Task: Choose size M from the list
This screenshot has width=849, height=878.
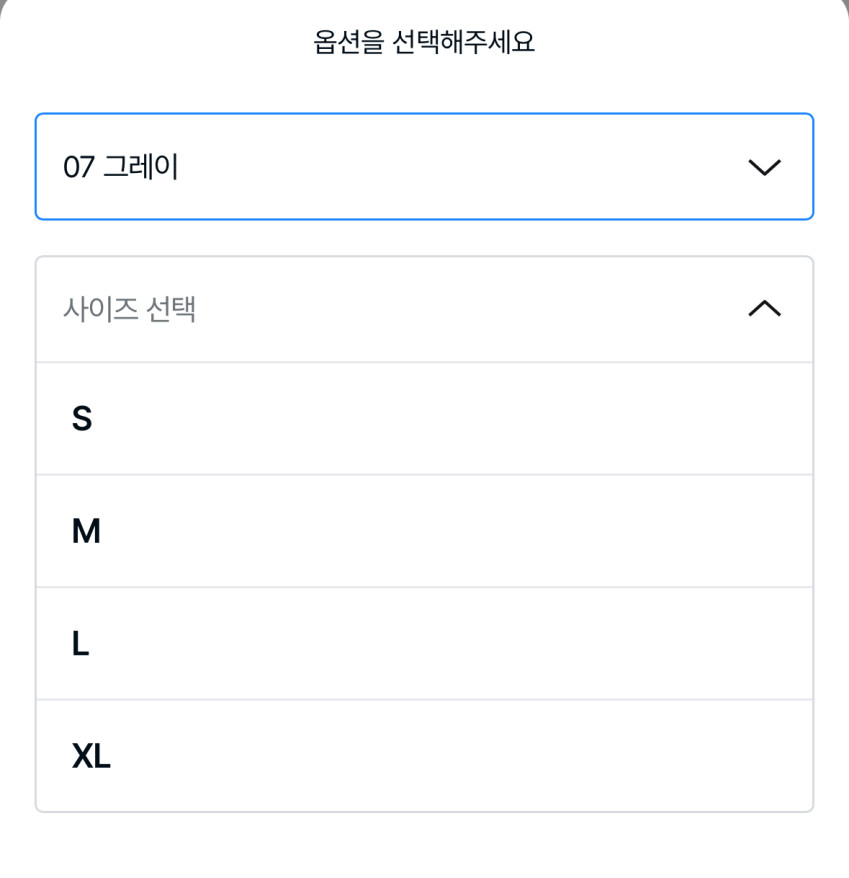Action: pyautogui.click(x=424, y=531)
